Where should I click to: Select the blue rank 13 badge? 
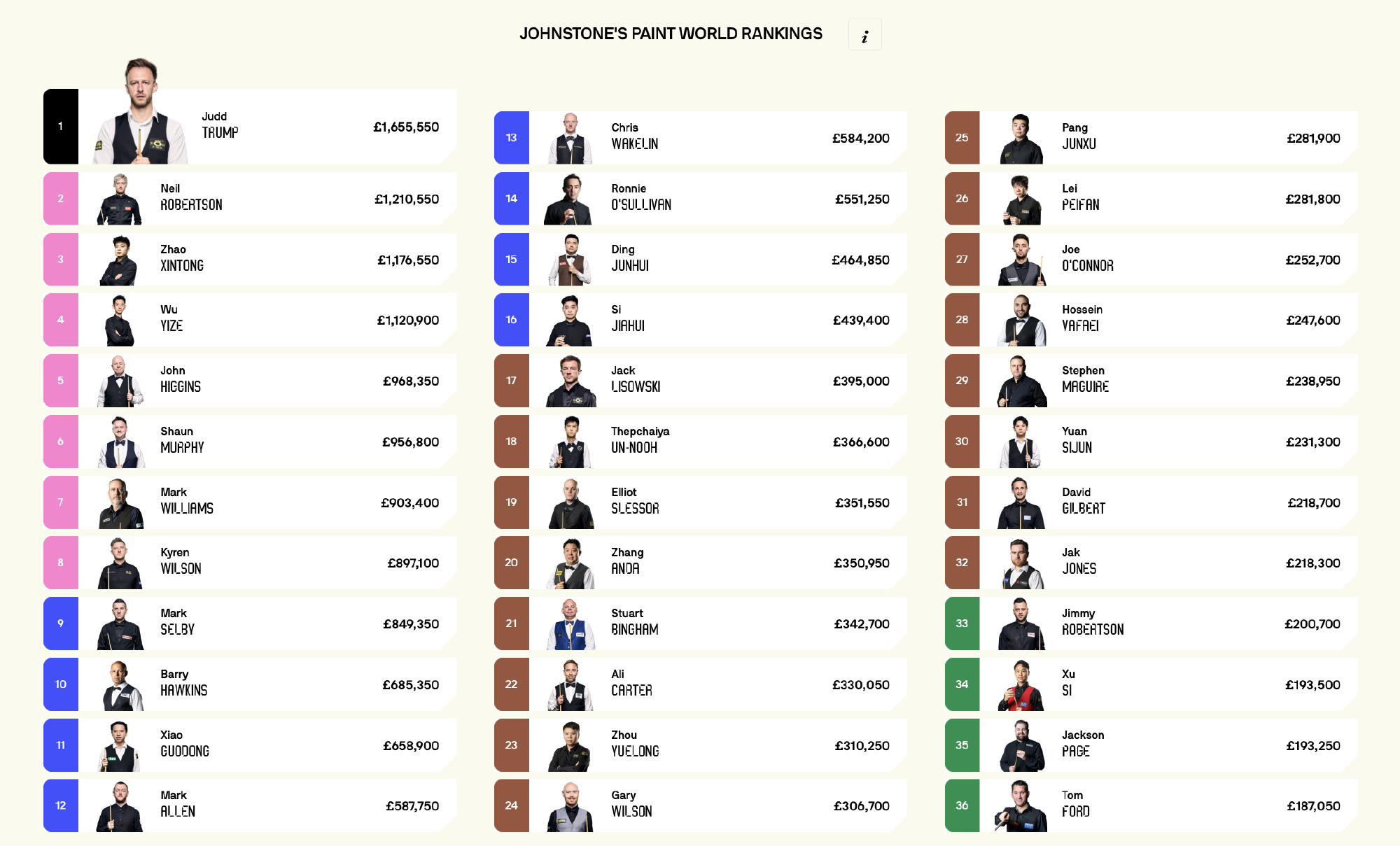512,138
